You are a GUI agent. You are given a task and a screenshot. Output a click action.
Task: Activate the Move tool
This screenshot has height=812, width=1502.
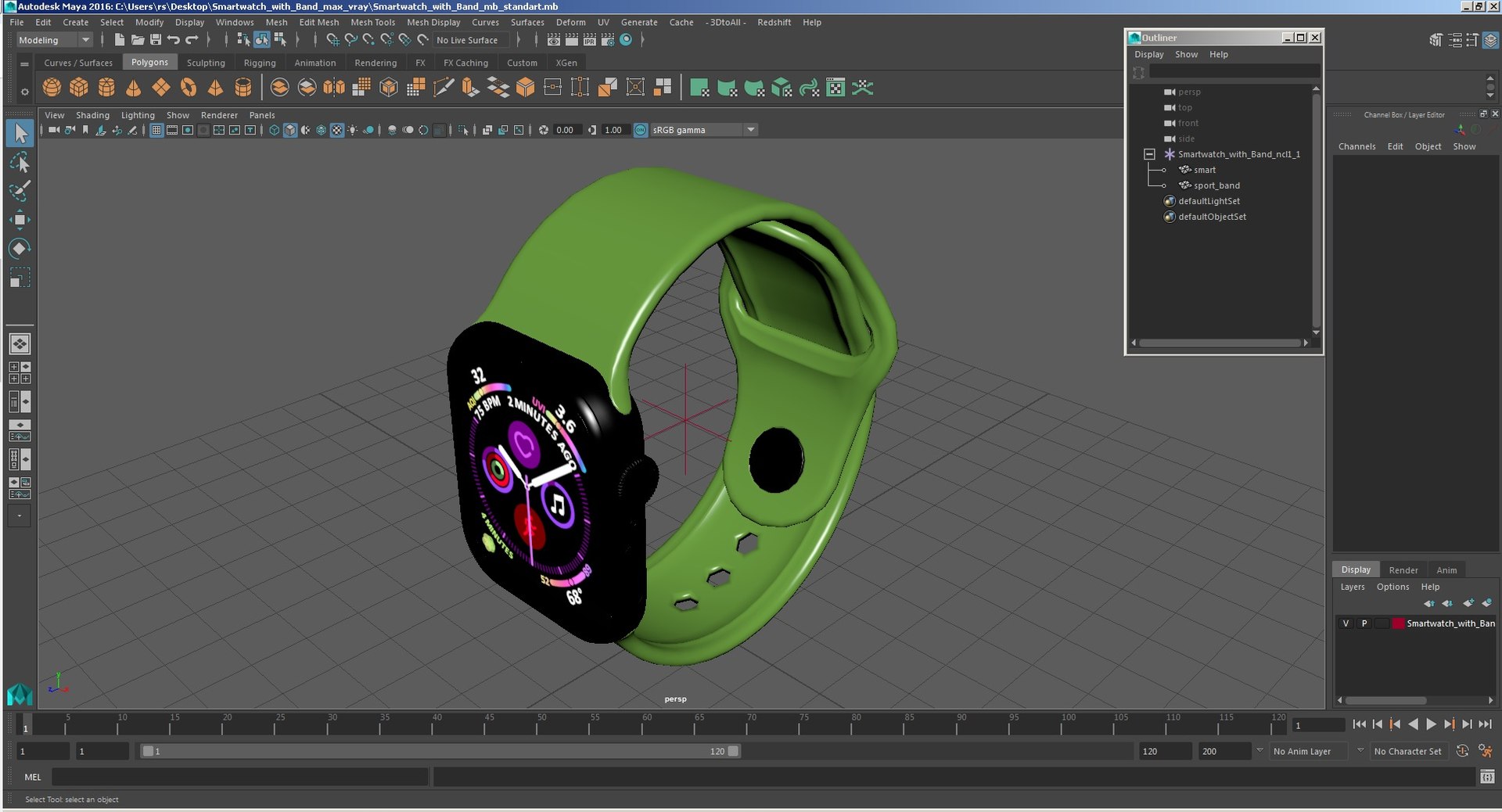click(20, 220)
